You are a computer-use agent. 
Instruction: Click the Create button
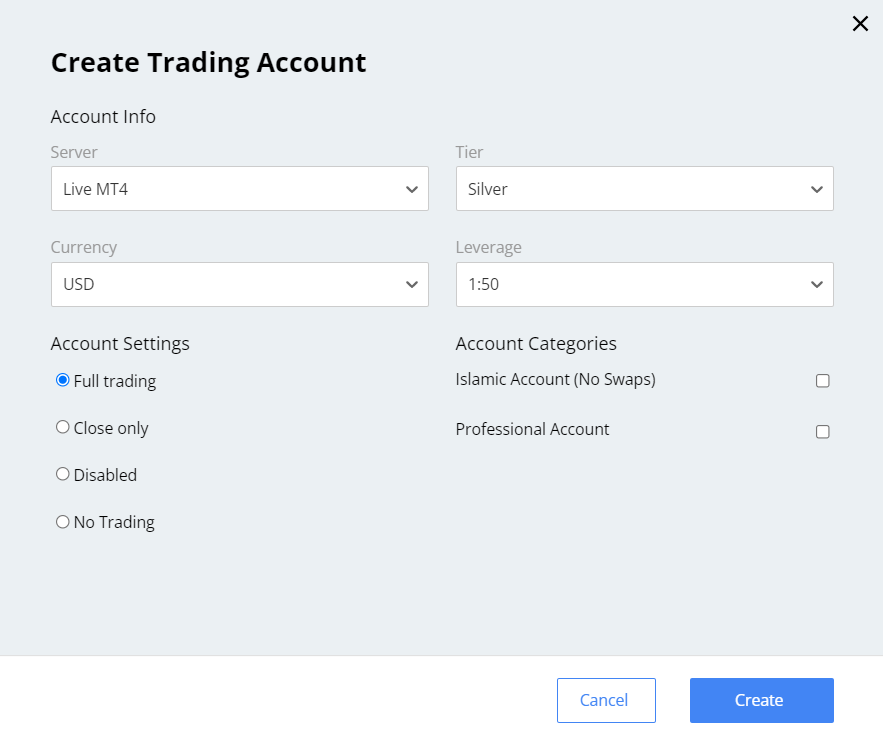[x=761, y=700]
